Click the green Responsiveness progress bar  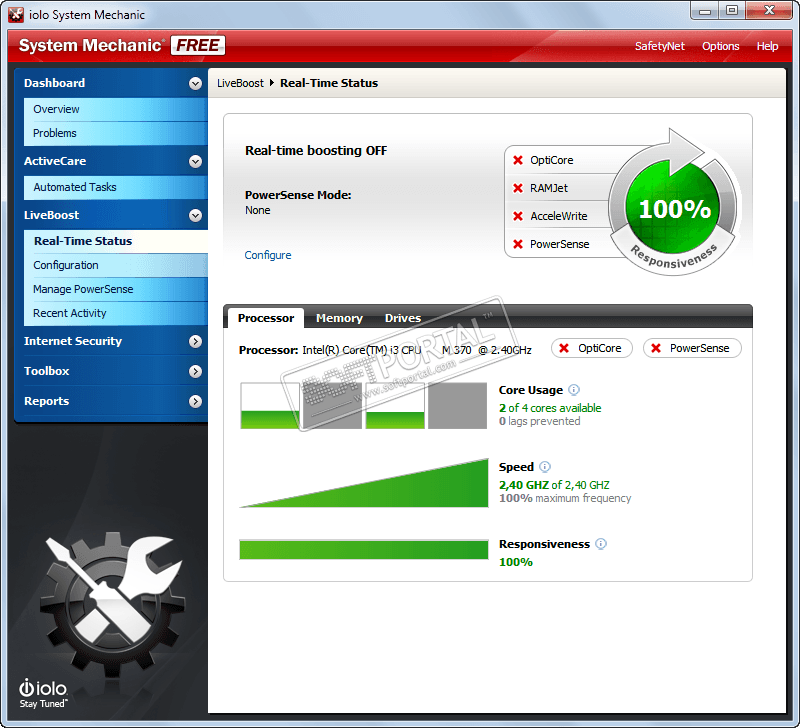point(364,550)
